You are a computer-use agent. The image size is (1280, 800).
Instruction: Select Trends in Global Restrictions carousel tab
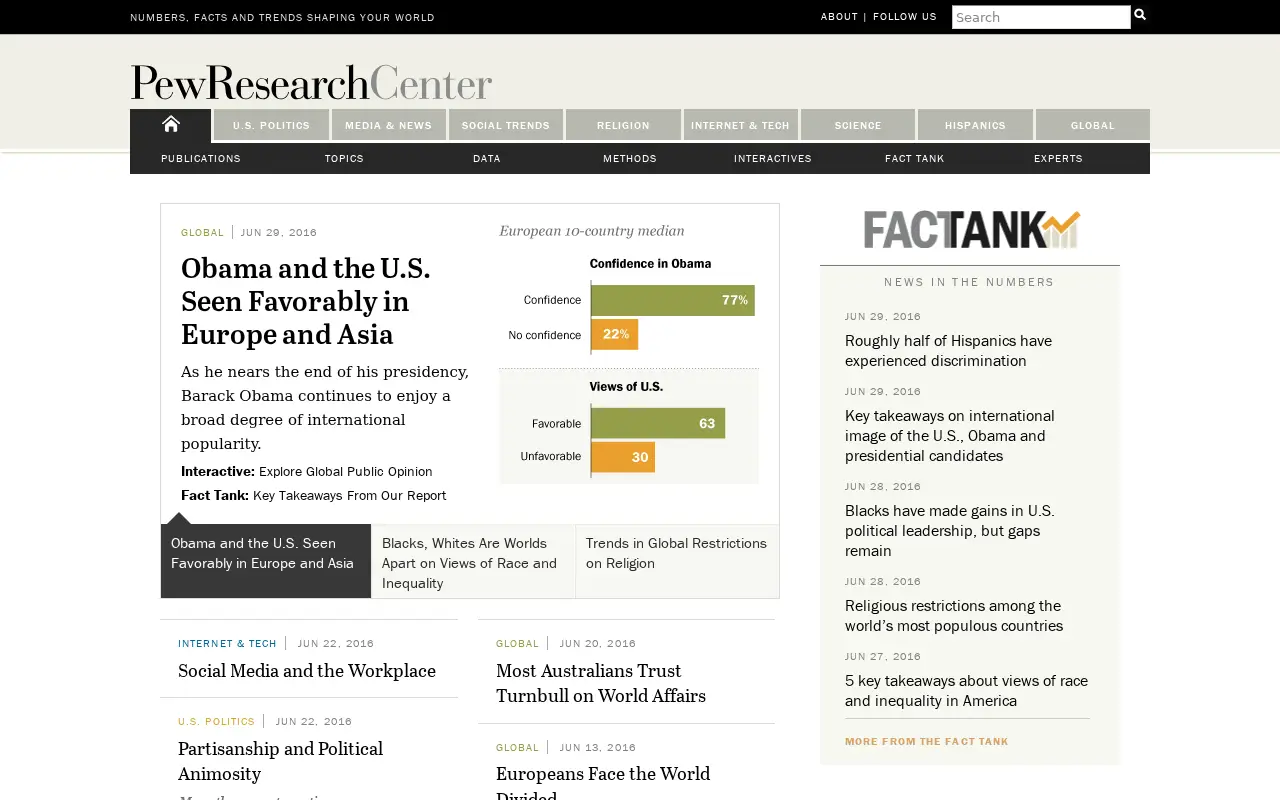click(x=677, y=561)
